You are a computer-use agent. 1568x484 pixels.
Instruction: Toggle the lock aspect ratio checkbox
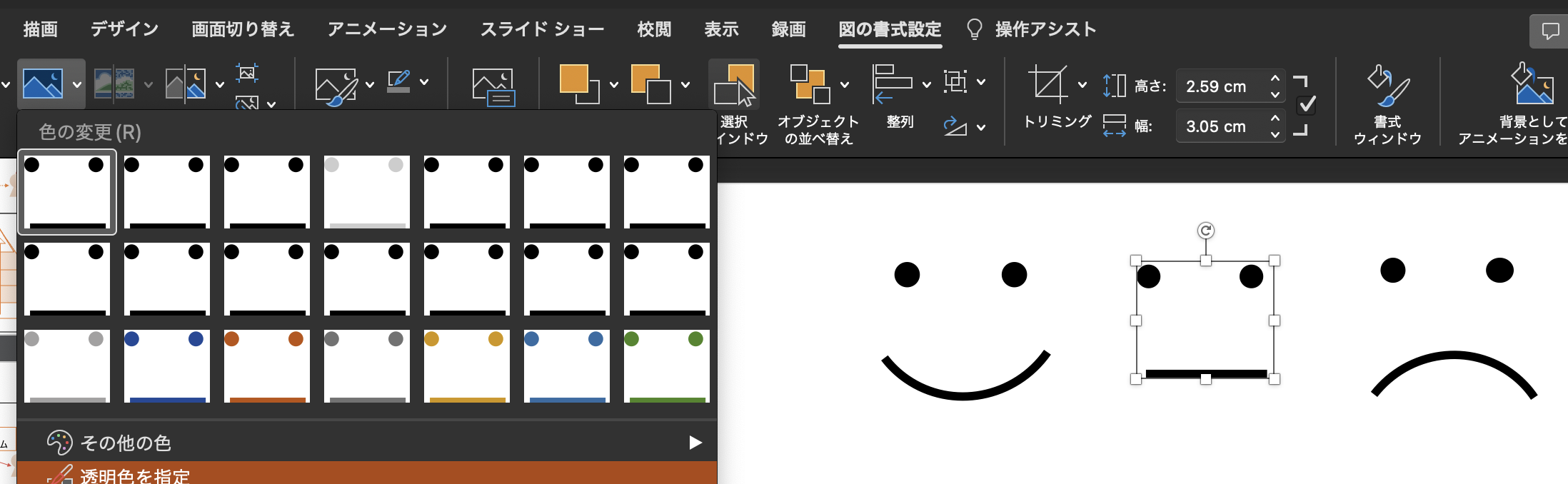[x=1307, y=106]
